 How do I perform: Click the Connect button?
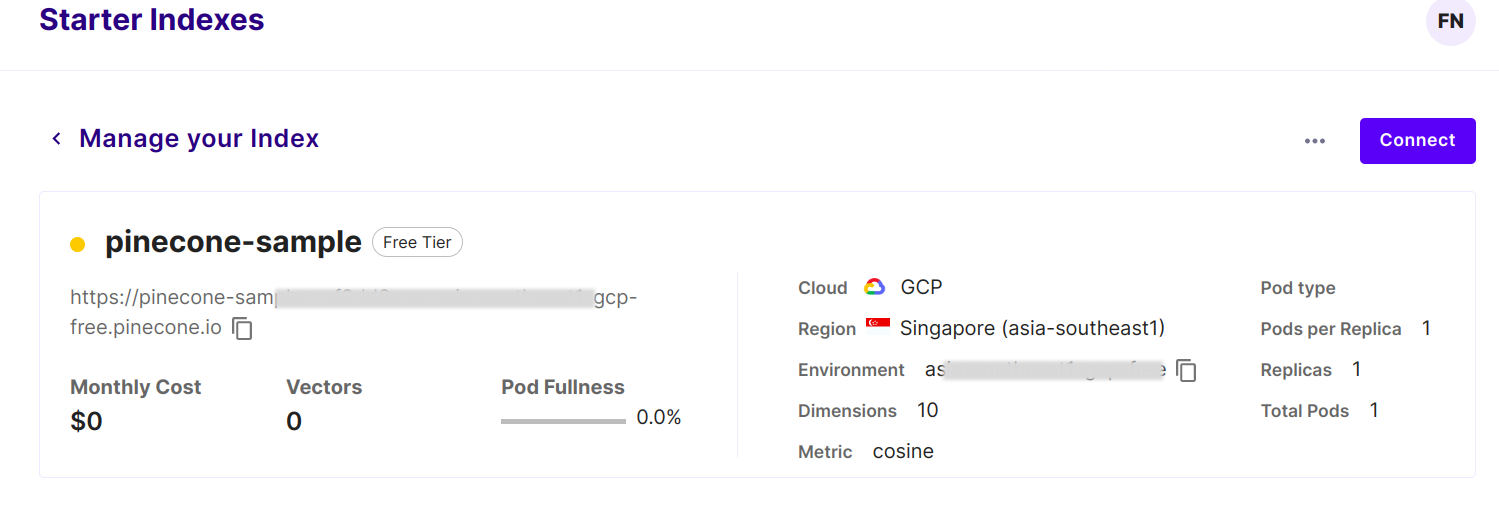click(1417, 141)
